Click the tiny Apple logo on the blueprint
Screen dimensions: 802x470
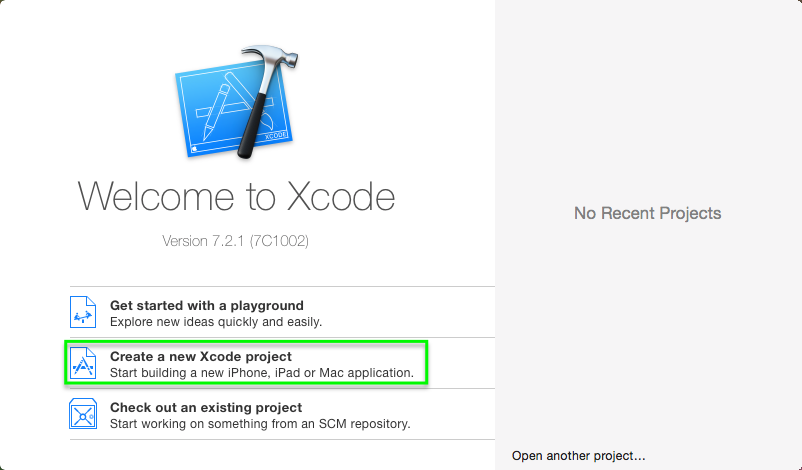pos(192,149)
